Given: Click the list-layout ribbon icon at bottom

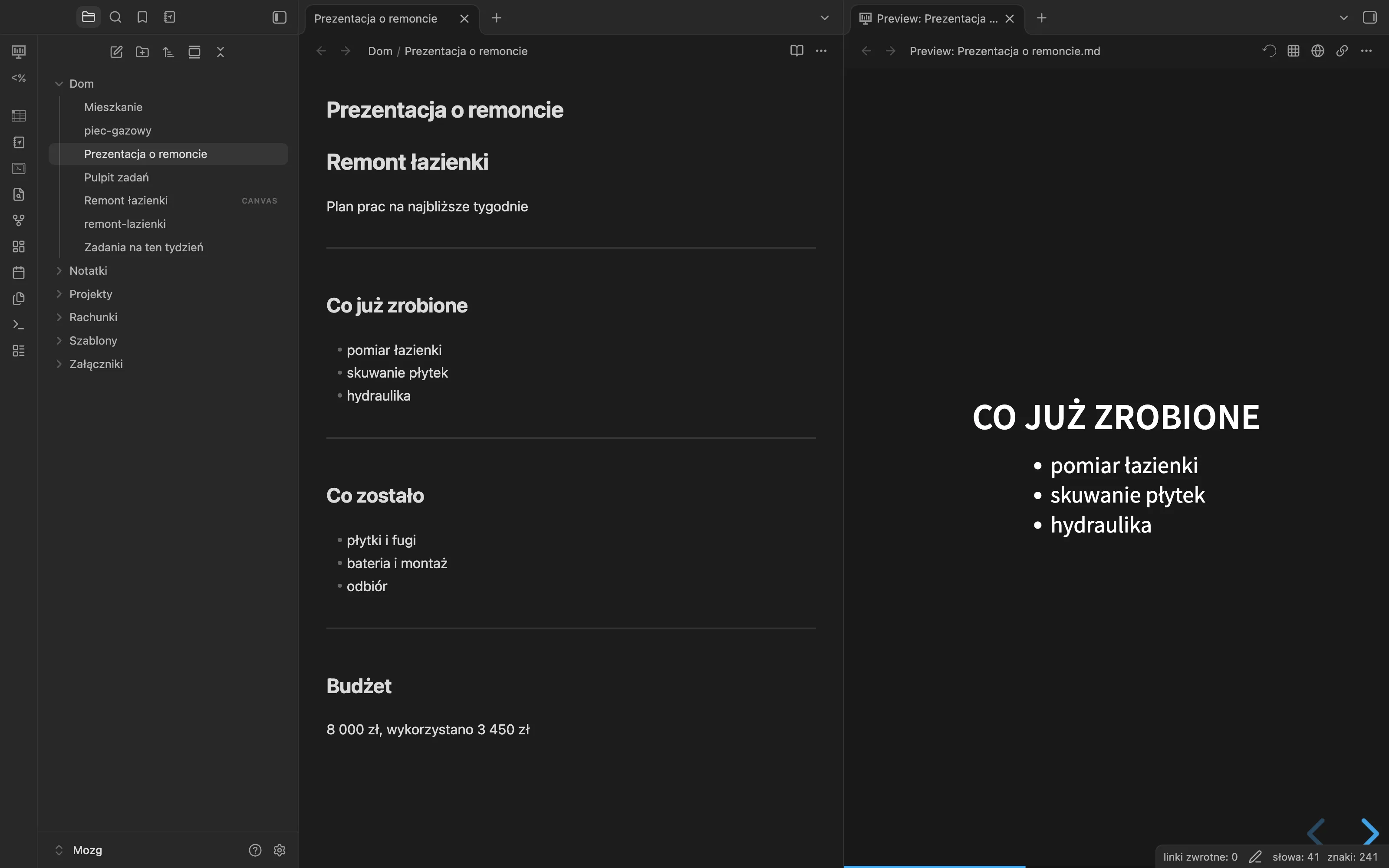Looking at the screenshot, I should pos(18,351).
